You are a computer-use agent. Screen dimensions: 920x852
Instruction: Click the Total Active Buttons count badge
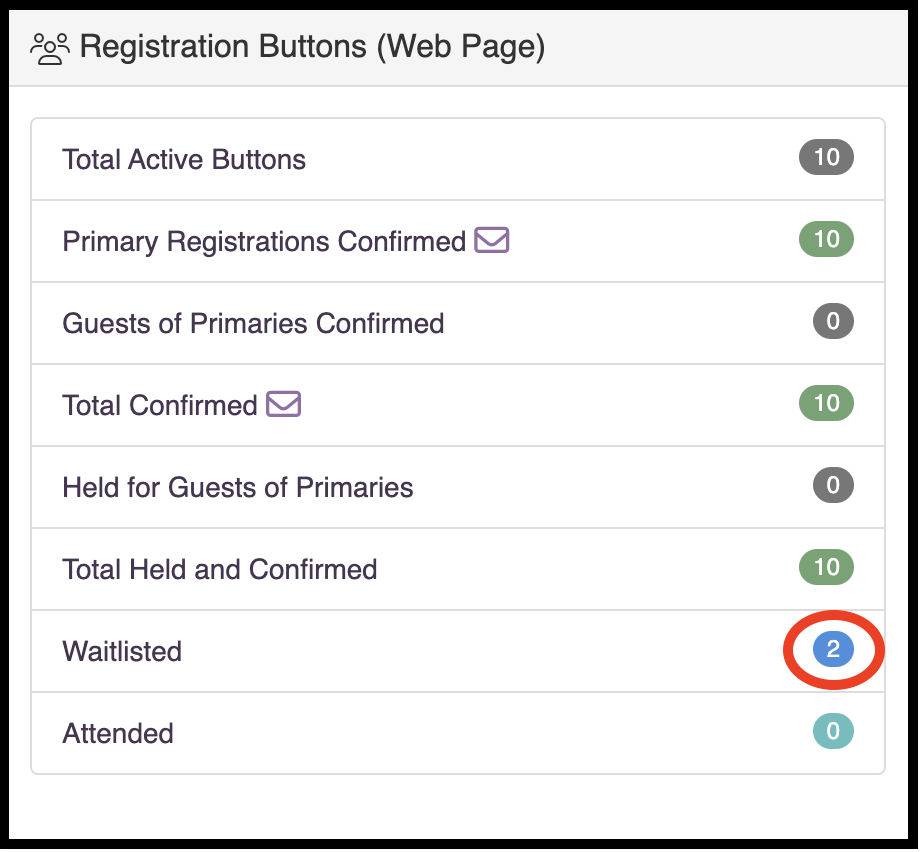click(826, 157)
